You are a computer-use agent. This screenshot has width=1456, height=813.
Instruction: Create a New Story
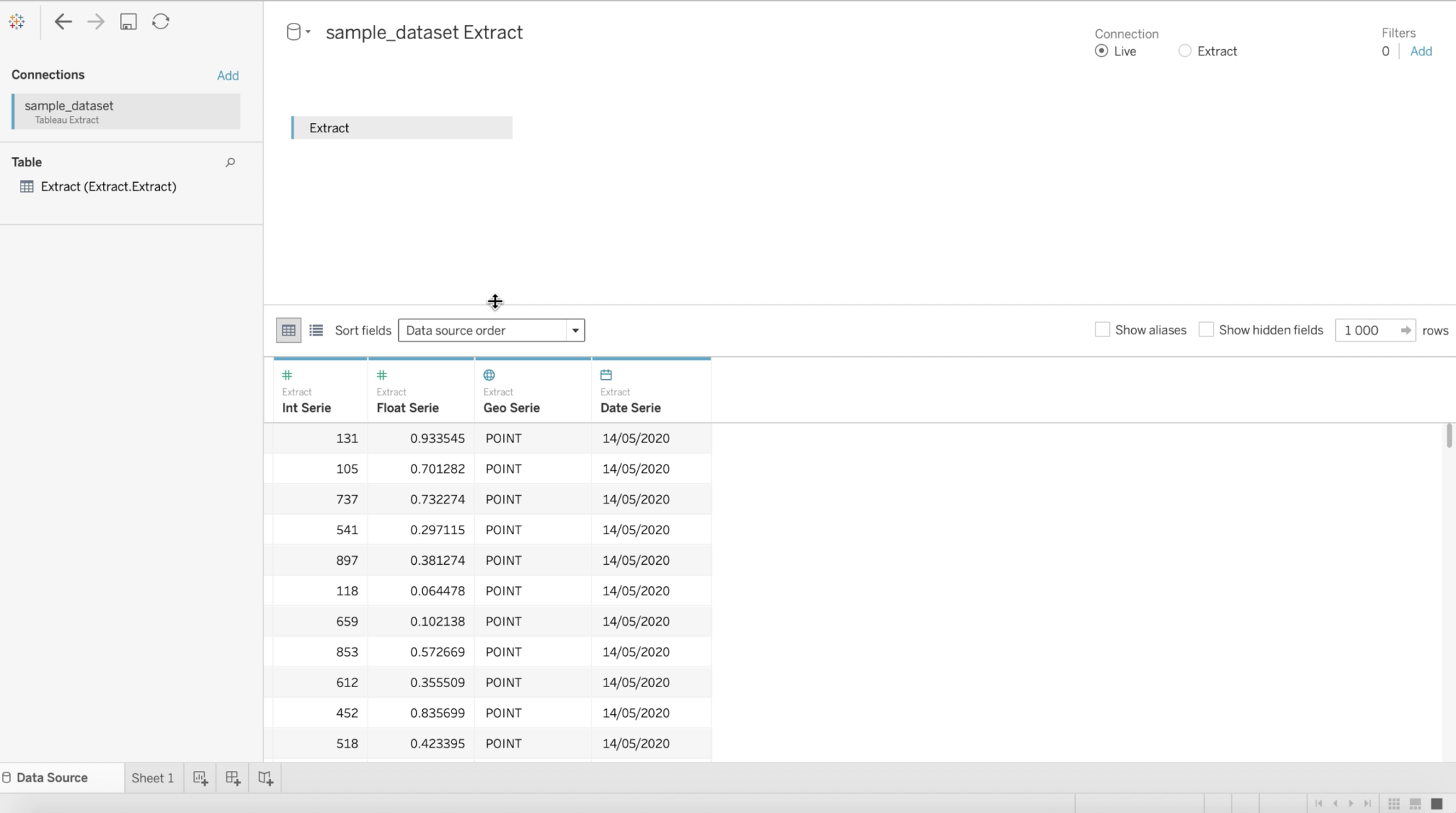(264, 777)
